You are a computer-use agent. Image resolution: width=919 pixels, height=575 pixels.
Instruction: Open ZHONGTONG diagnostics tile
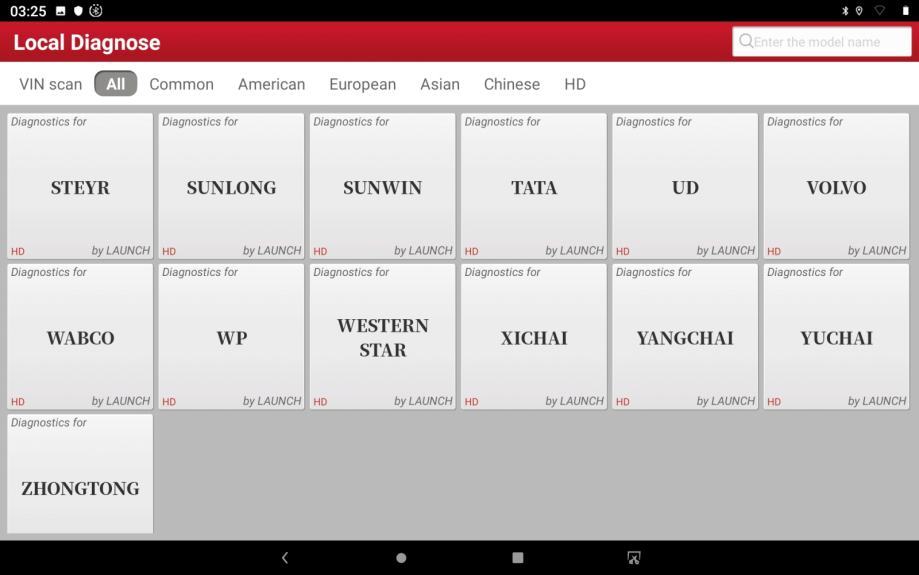coord(80,474)
